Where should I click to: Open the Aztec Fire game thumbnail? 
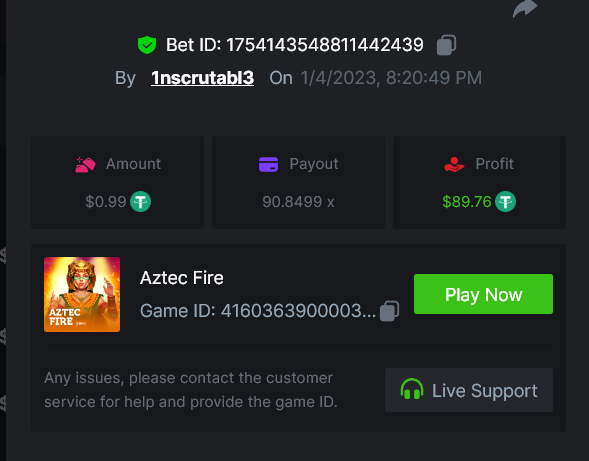coord(82,295)
